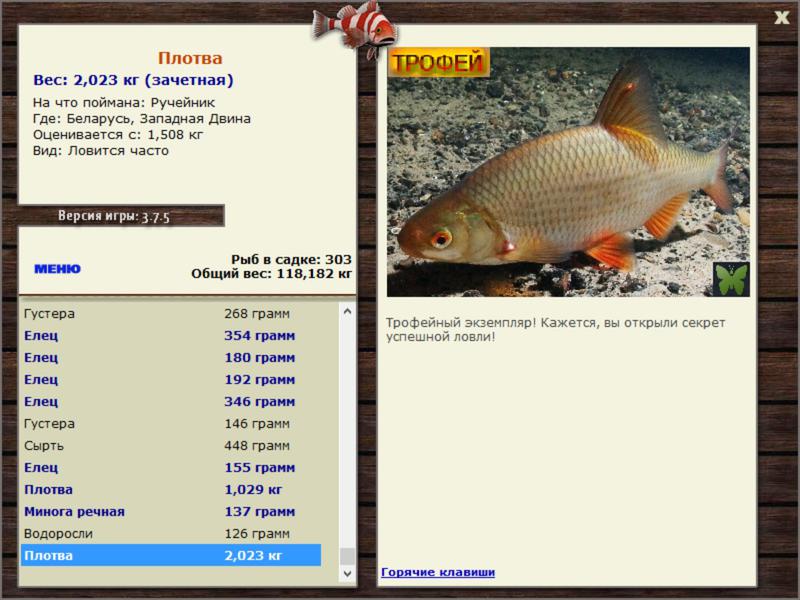Select the Елец 346 грамм row

tap(171, 401)
